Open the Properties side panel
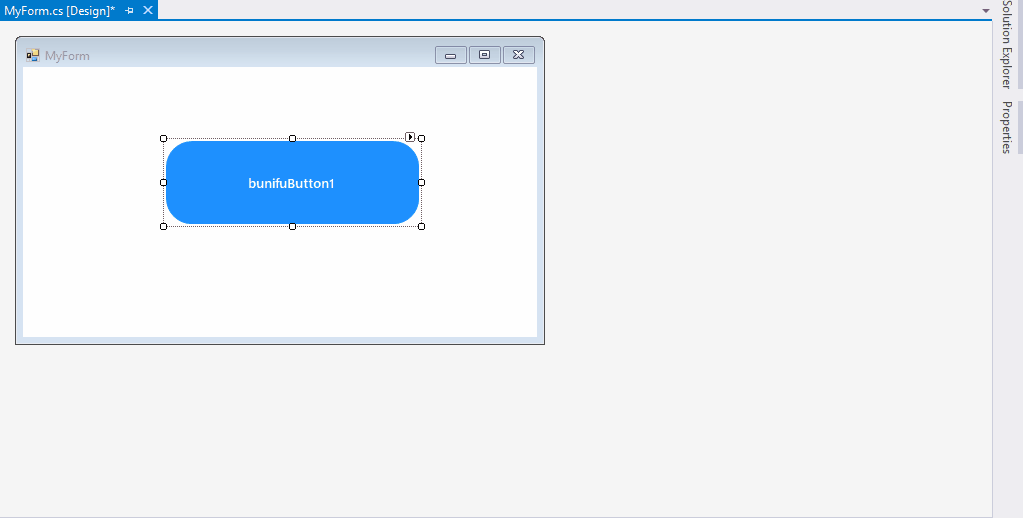 (x=1007, y=127)
